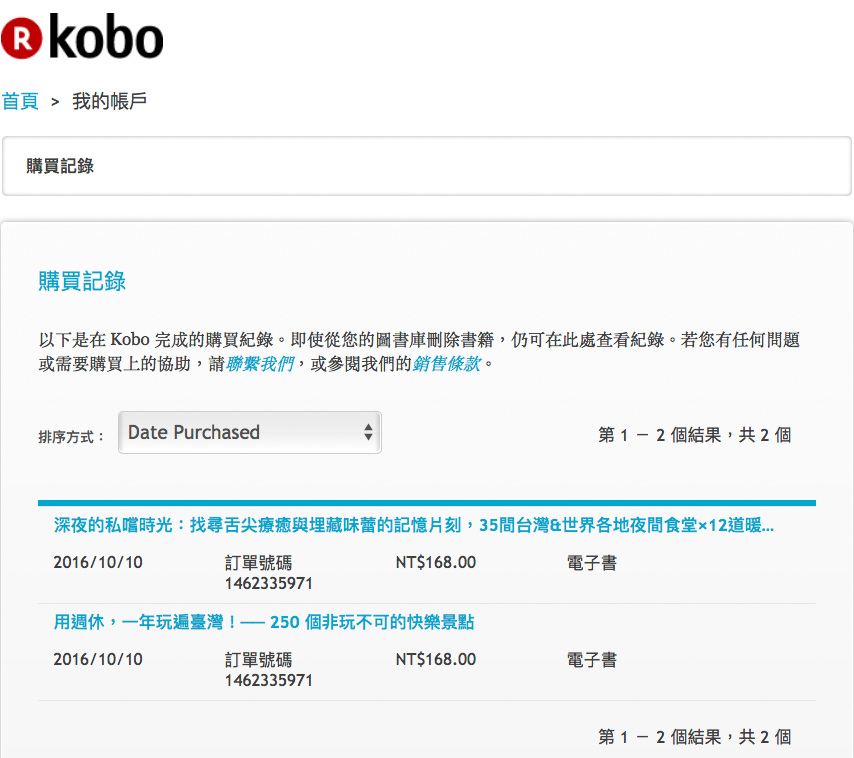Click the blue 購買記錄 section heading
Image resolution: width=854 pixels, height=758 pixels.
tap(82, 281)
